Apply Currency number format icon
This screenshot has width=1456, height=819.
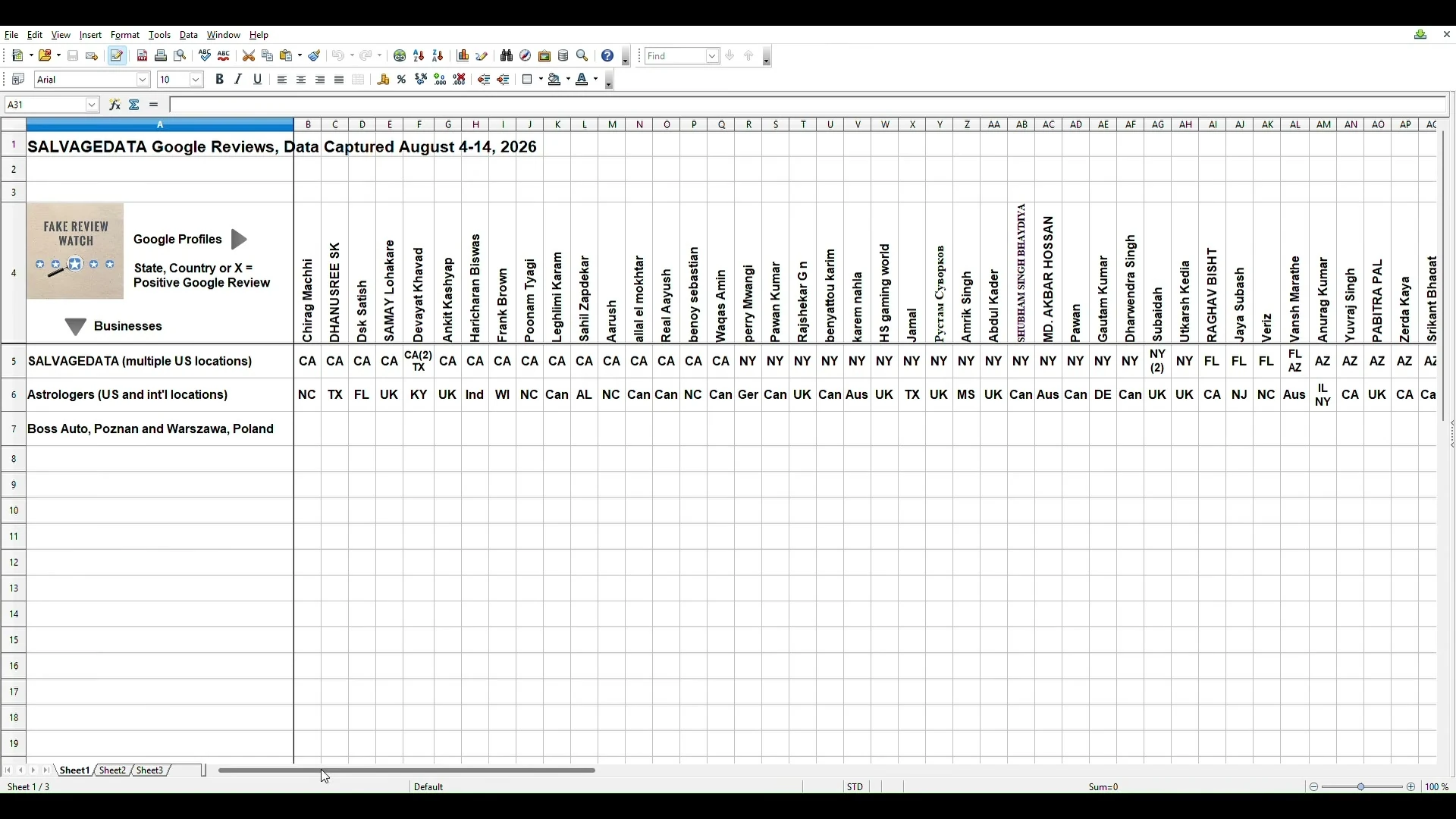pyautogui.click(x=384, y=80)
